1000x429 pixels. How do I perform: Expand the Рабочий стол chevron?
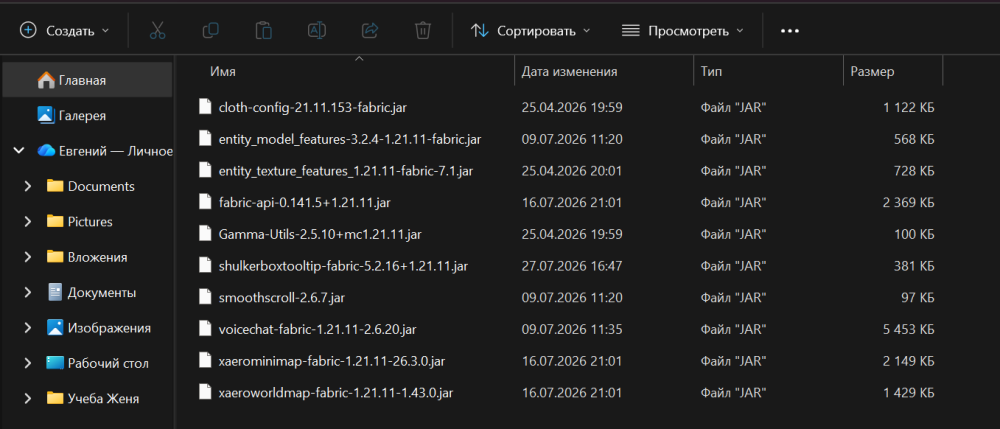[27, 363]
